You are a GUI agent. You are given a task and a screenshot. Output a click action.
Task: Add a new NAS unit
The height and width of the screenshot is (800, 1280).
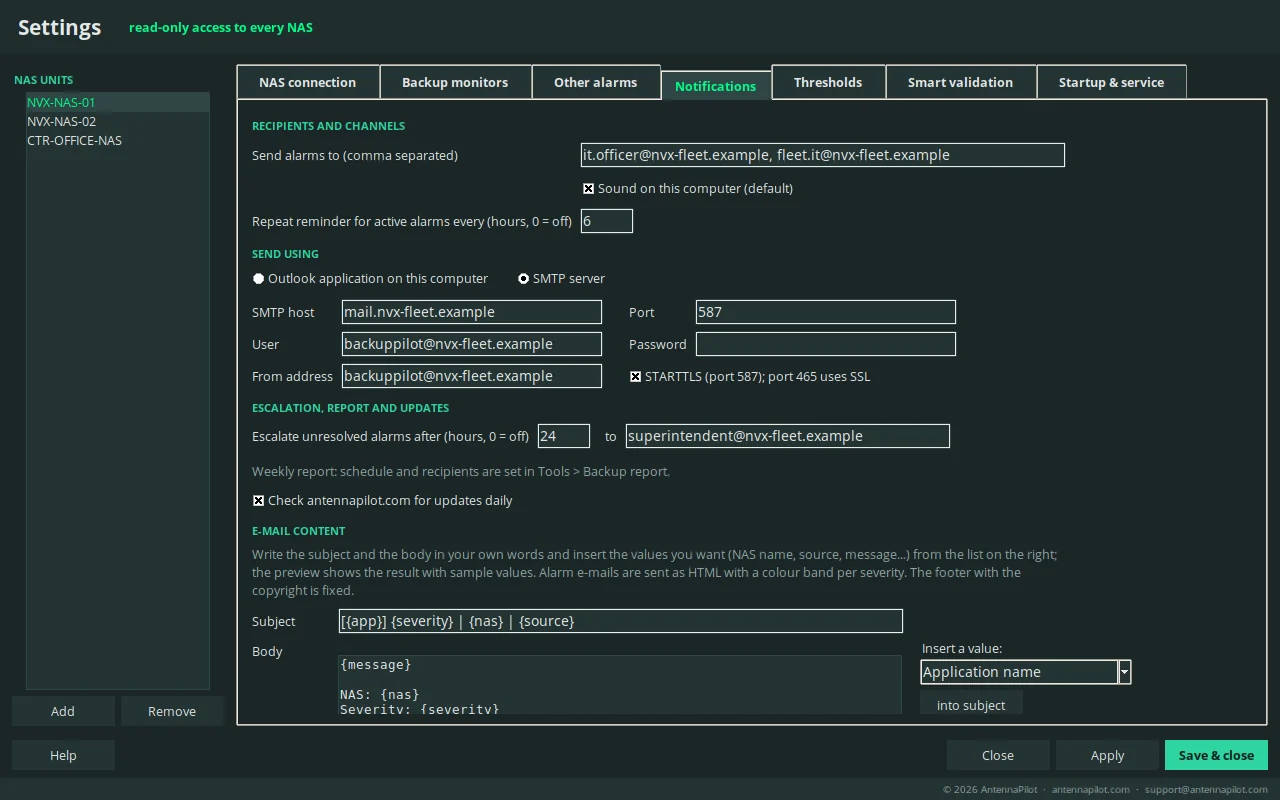coord(63,711)
